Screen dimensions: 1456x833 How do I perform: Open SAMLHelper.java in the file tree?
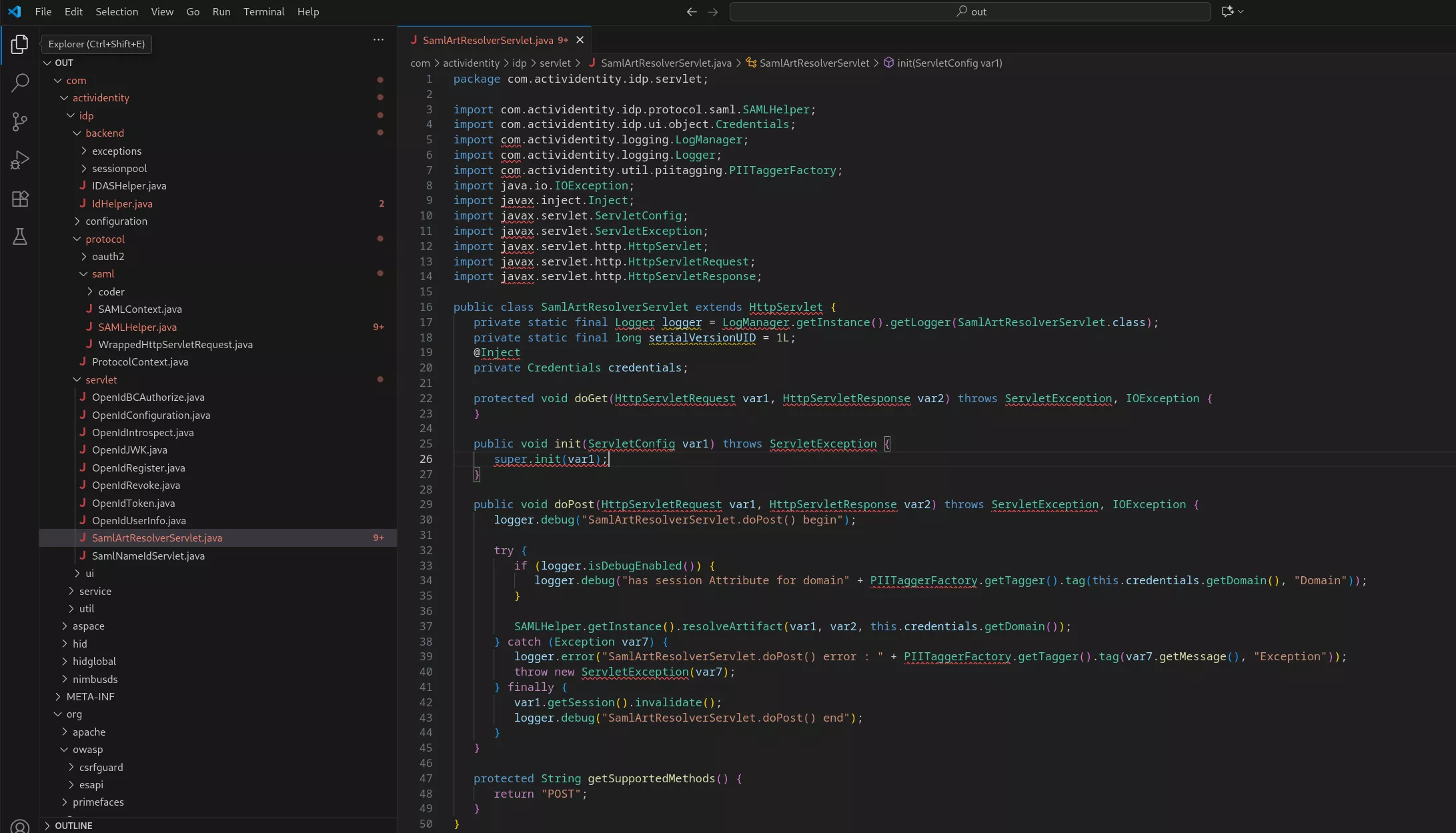137,327
